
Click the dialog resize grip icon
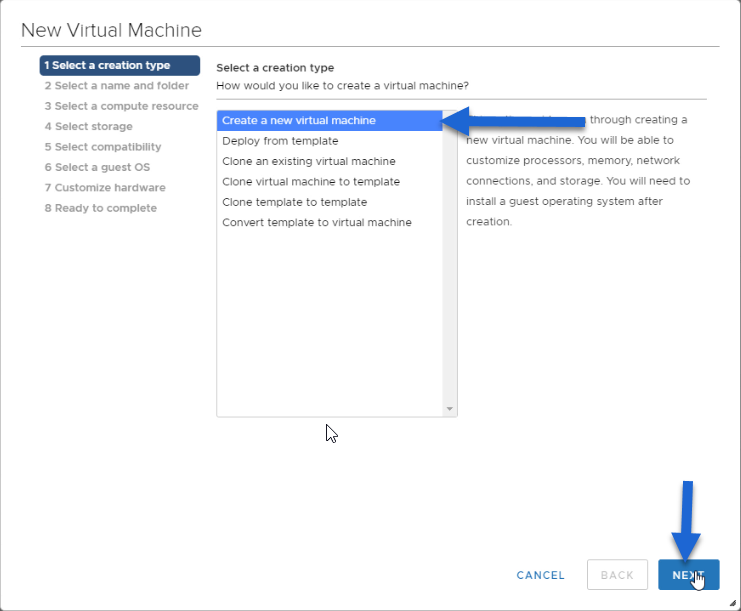(732, 602)
